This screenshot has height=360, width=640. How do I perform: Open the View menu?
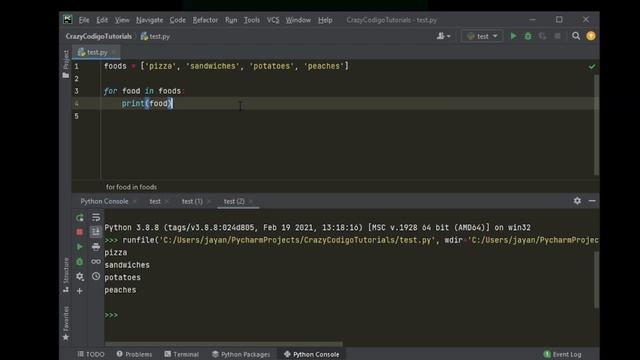pyautogui.click(x=122, y=20)
